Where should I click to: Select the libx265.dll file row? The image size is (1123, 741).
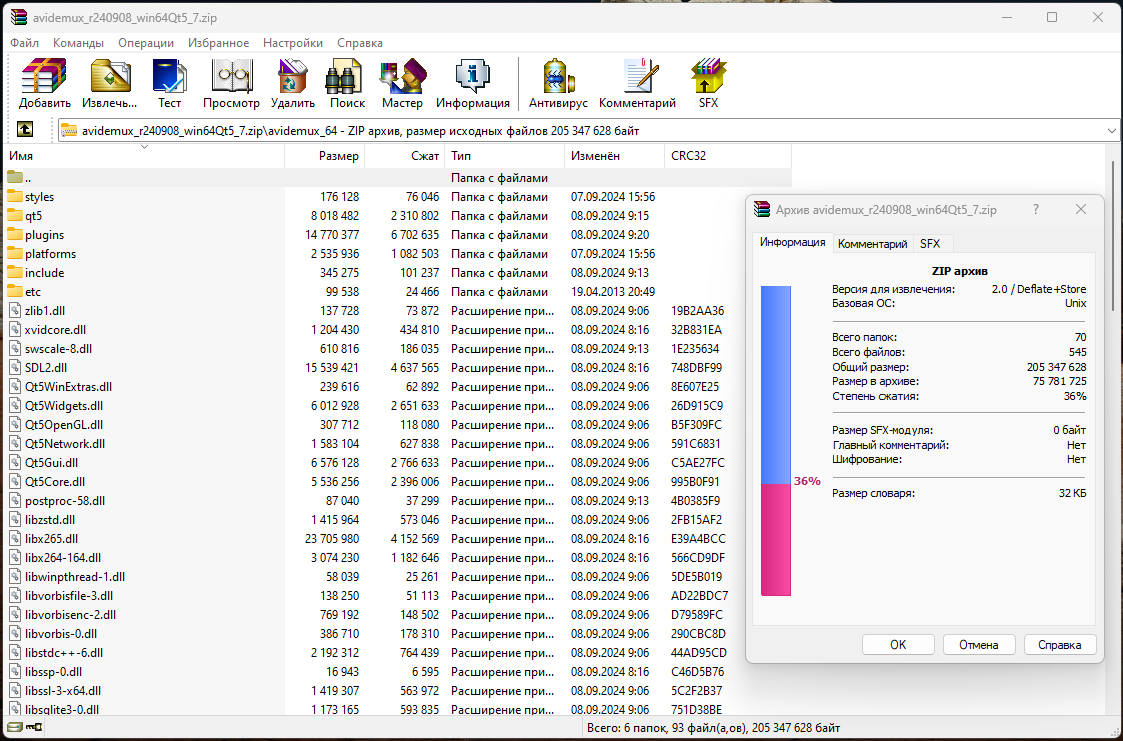51,539
